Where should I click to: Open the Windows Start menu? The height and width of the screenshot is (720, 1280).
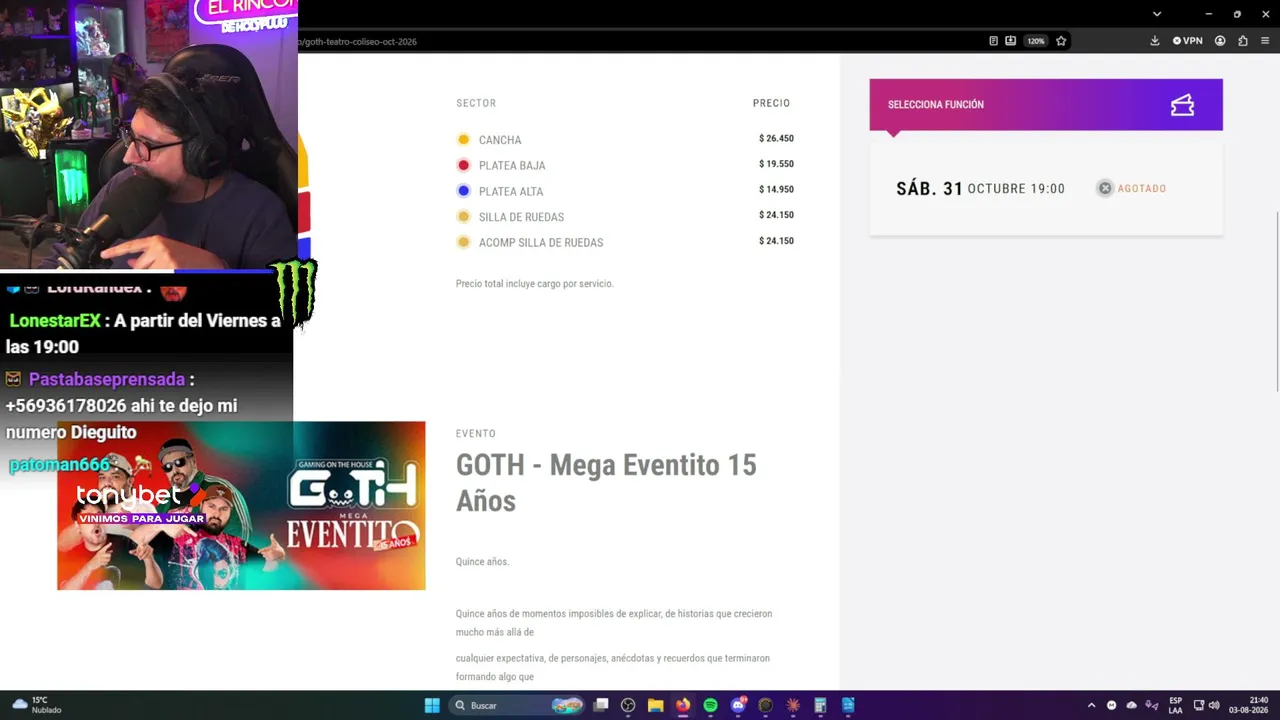coord(432,705)
